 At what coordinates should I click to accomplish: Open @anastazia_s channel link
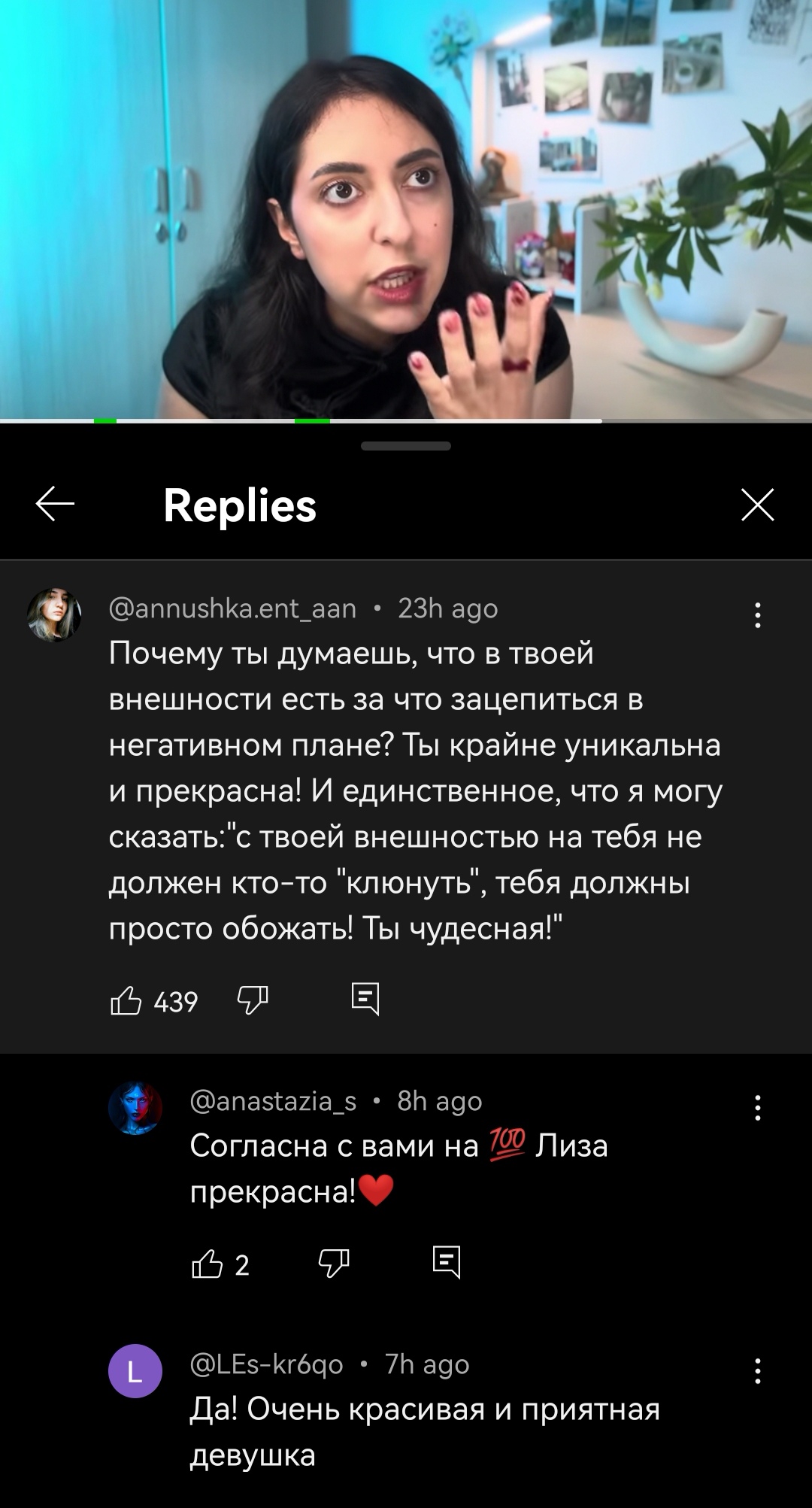pos(274,1101)
